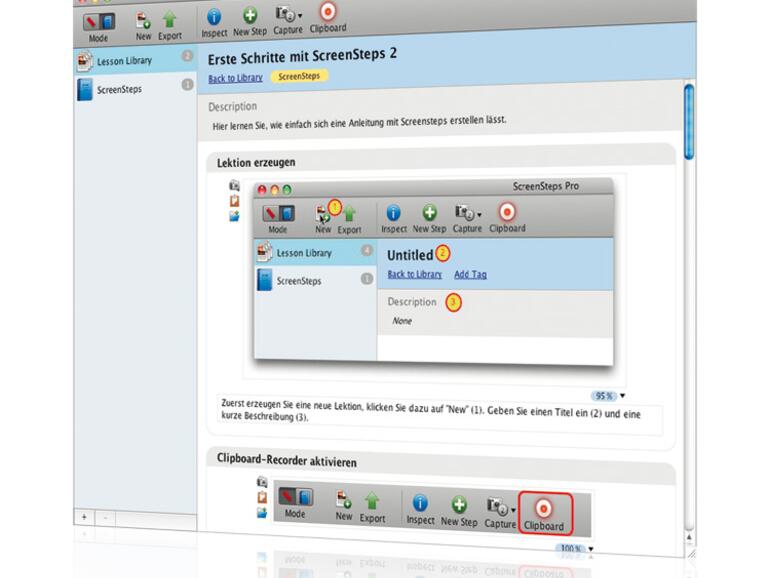Image resolution: width=770 pixels, height=578 pixels.
Task: Follow the Back to Library link under lesson title
Action: tap(235, 78)
